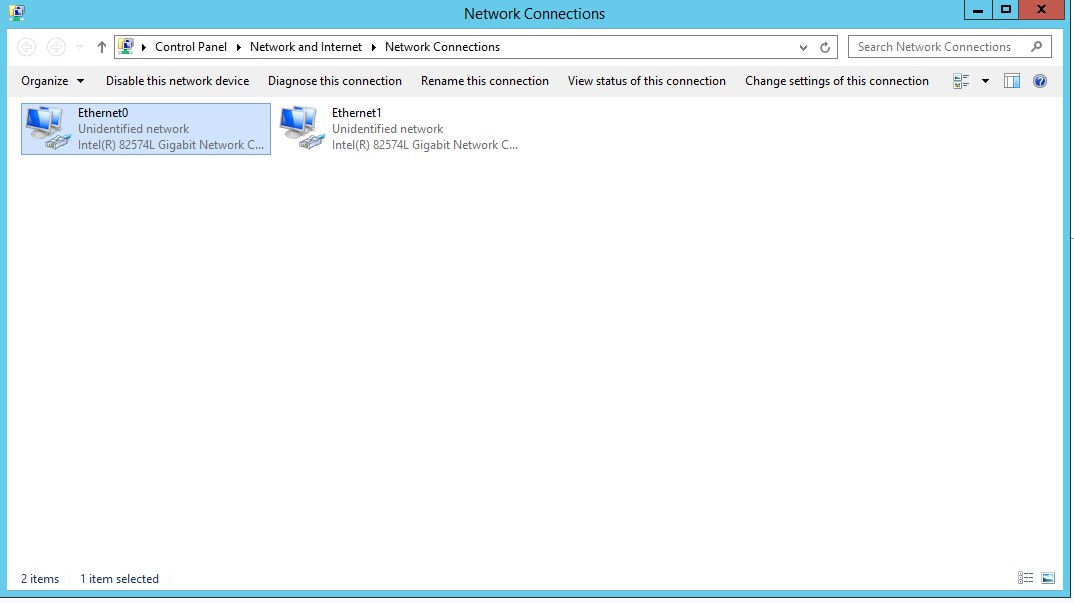Click Rename this connection
1074x603 pixels.
point(485,81)
